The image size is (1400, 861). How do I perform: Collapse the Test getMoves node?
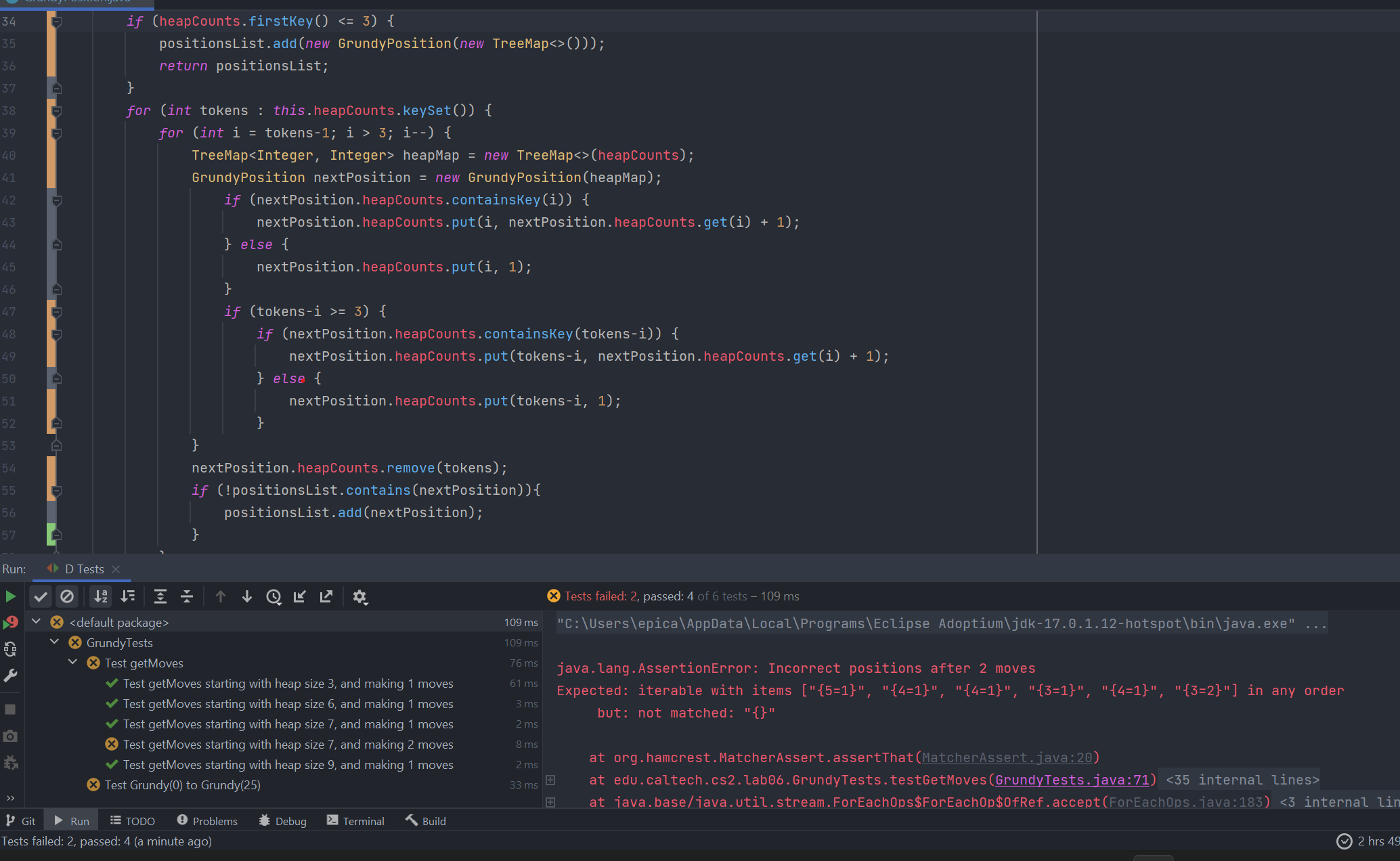point(73,663)
